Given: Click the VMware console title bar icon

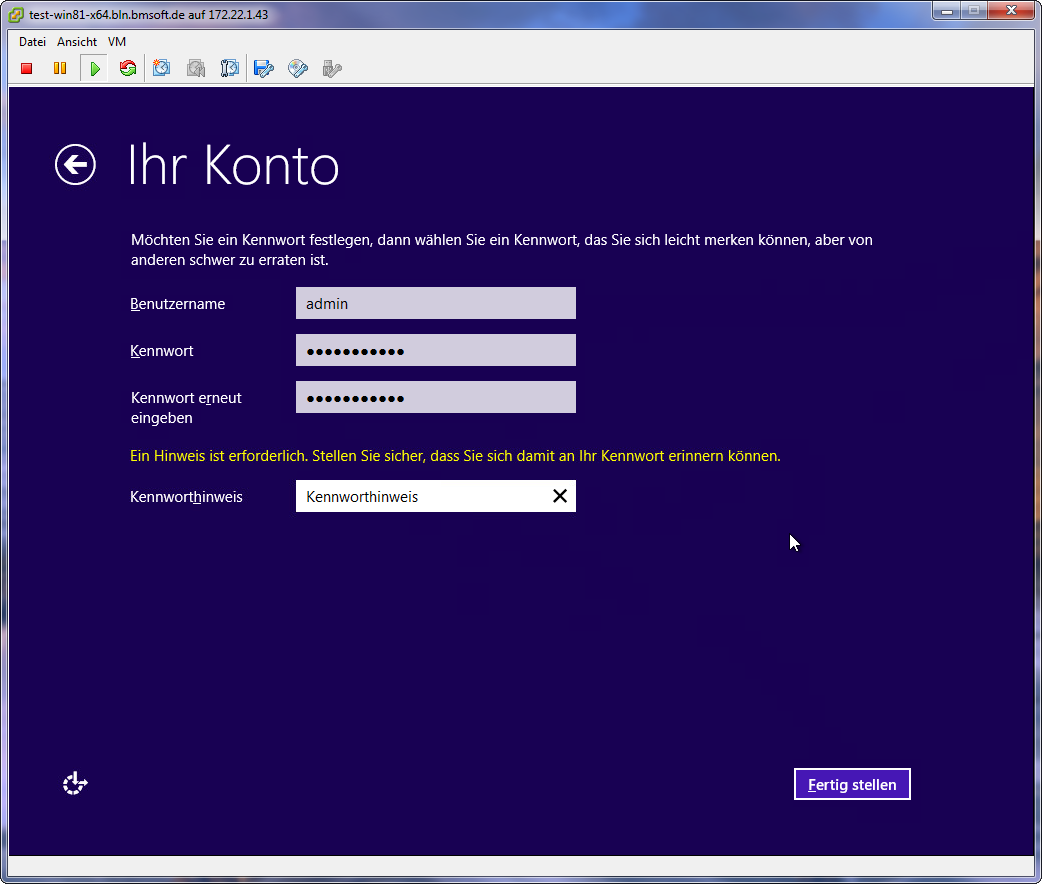Looking at the screenshot, I should [x=16, y=15].
